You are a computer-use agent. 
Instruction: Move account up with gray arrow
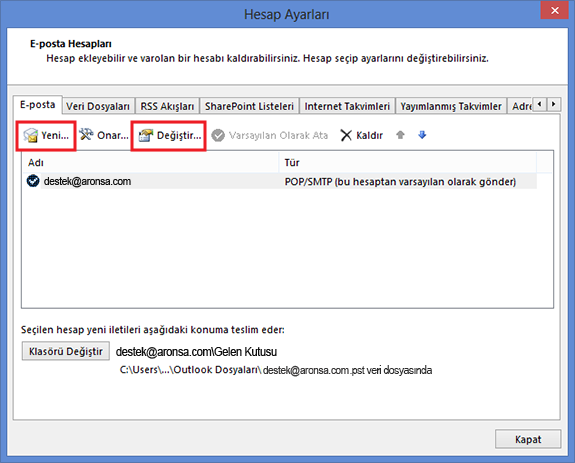(400, 135)
